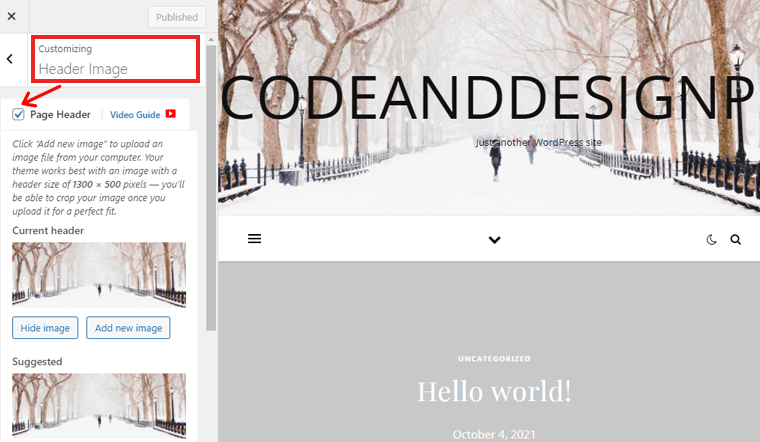
Task: Toggle dark mode with the moon icon
Action: (x=711, y=239)
